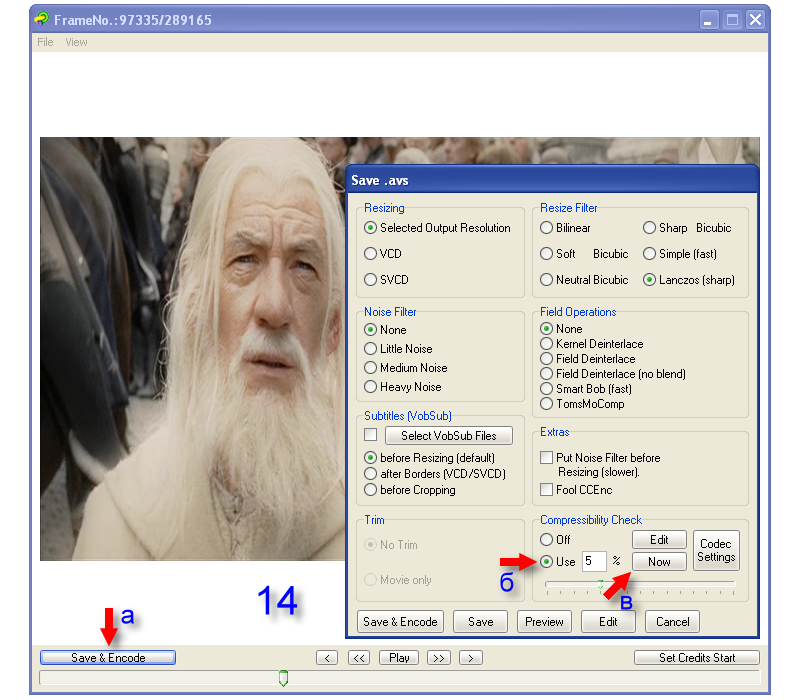Step back one frame with the < button
This screenshot has height=700, width=800.
coord(327,658)
